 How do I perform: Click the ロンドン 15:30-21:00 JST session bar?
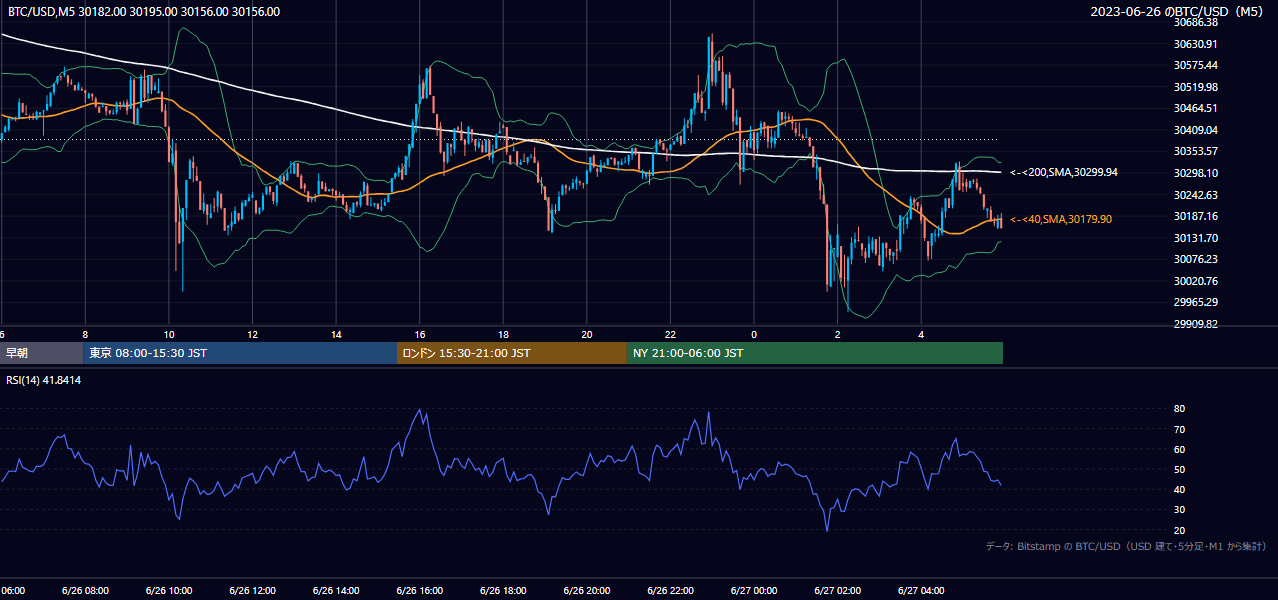point(512,353)
